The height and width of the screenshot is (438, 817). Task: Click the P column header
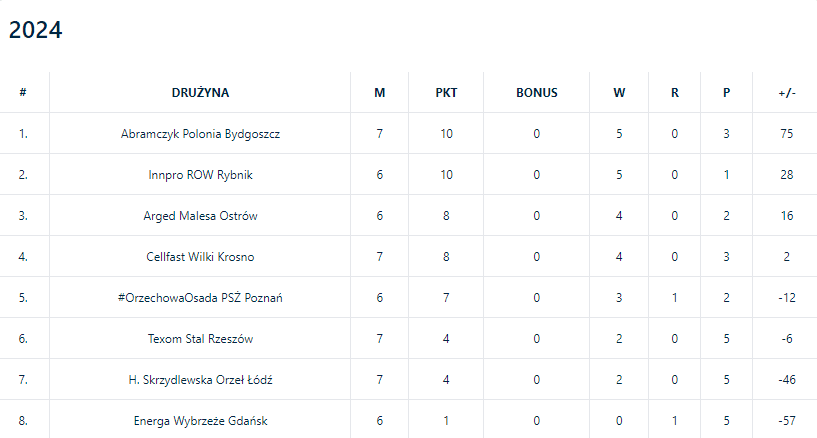pos(727,93)
